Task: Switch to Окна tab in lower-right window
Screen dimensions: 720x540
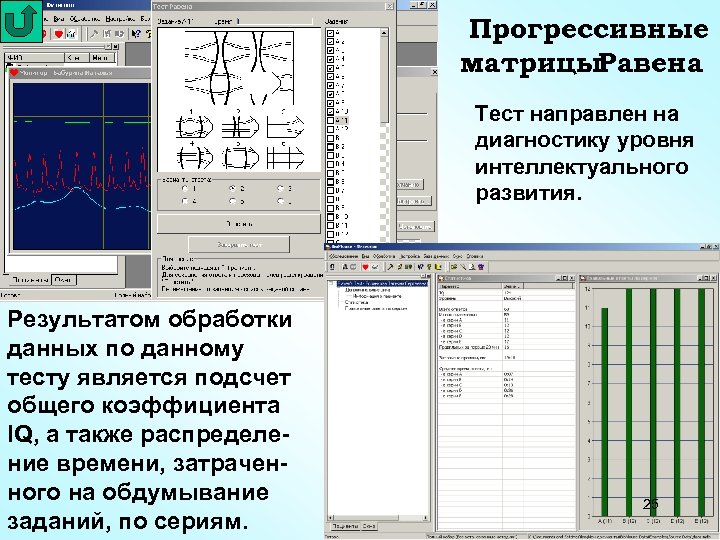Action: click(x=369, y=526)
